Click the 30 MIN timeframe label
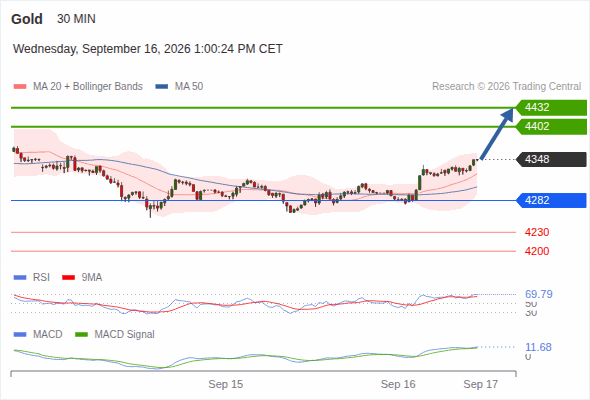 (76, 19)
